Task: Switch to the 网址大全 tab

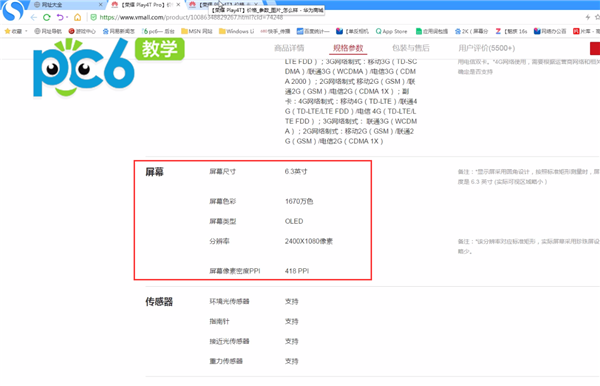Action: coord(52,5)
